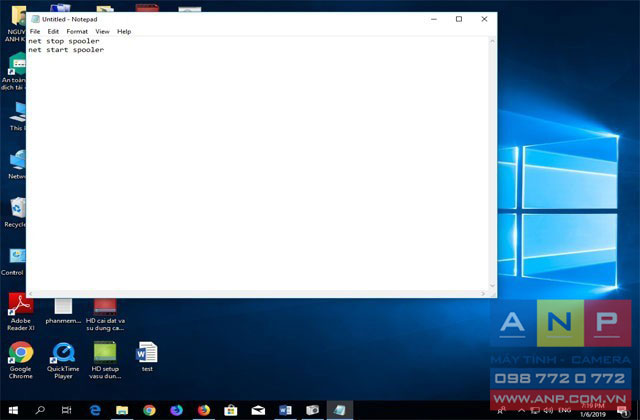Open taskbar Search
Screen dimensions: 640x420
[40, 410]
